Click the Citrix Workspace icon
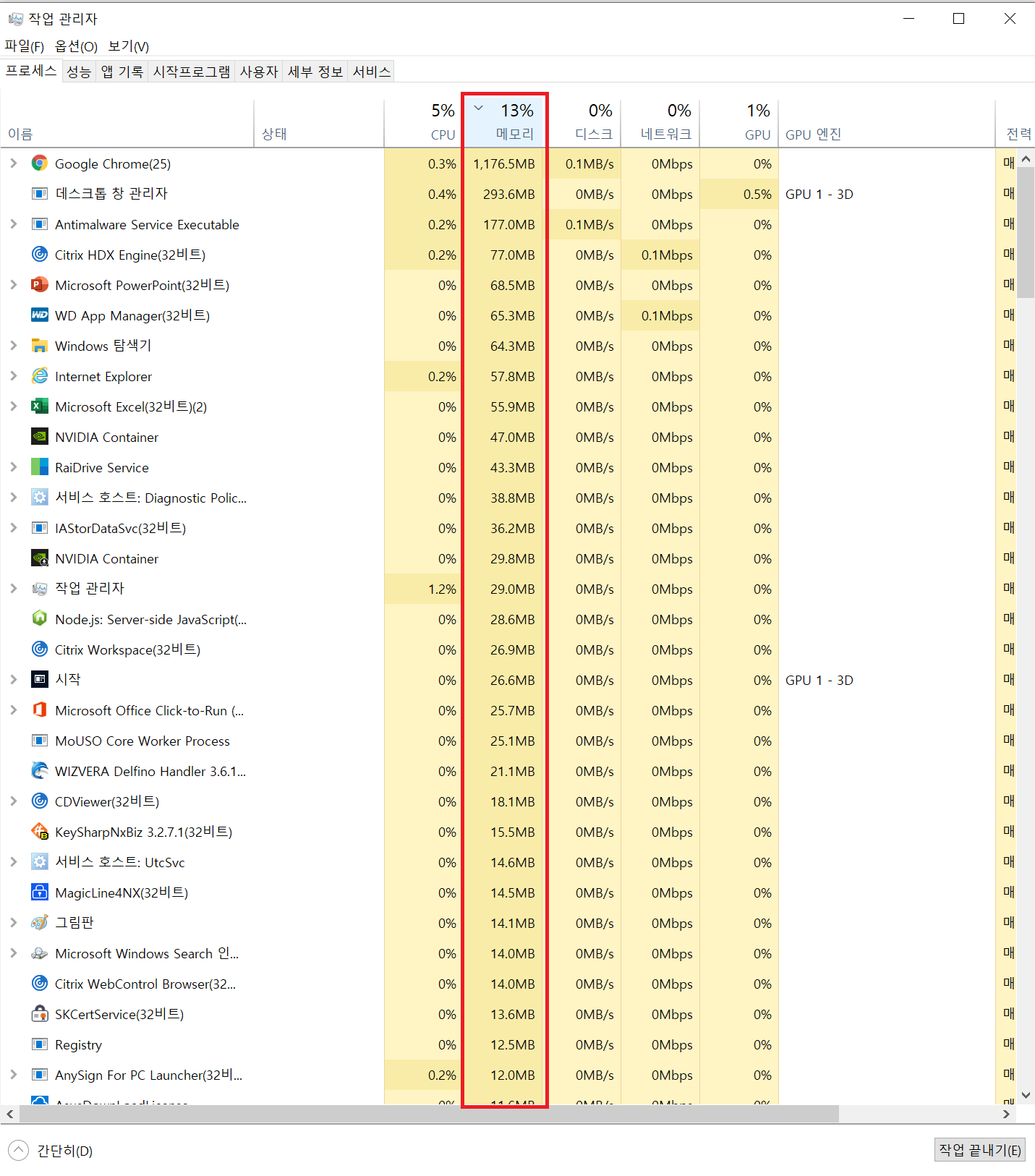The height and width of the screenshot is (1176, 1035). tap(40, 649)
